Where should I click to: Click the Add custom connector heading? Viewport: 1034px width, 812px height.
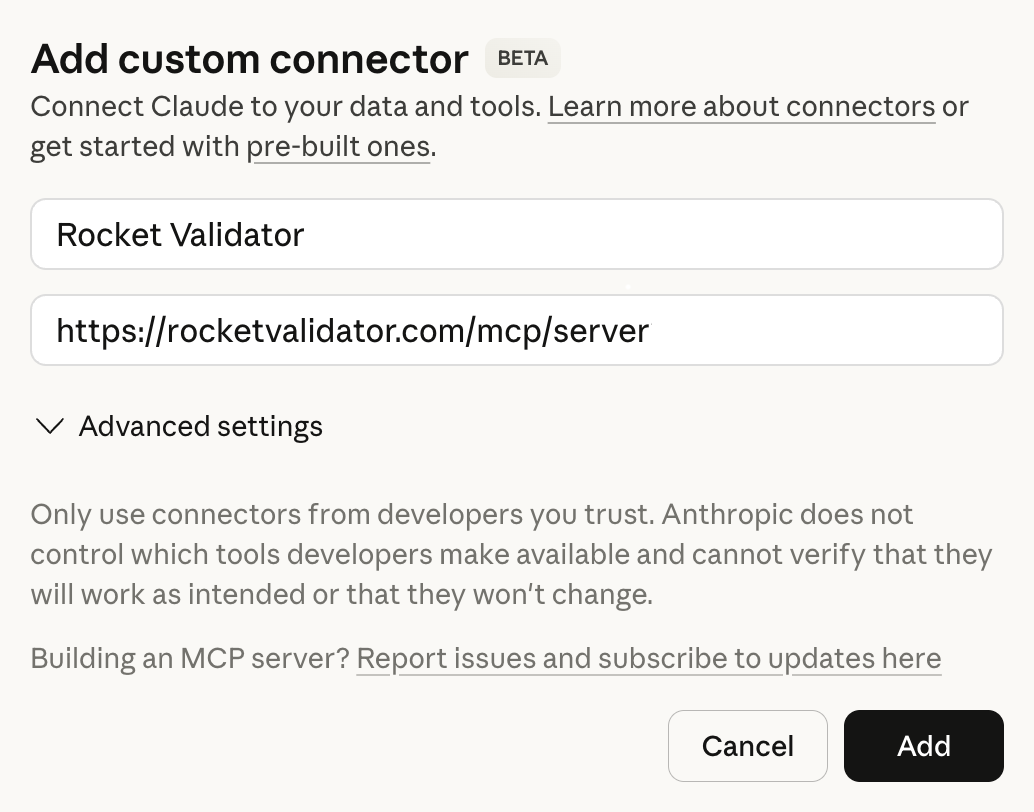click(x=248, y=58)
